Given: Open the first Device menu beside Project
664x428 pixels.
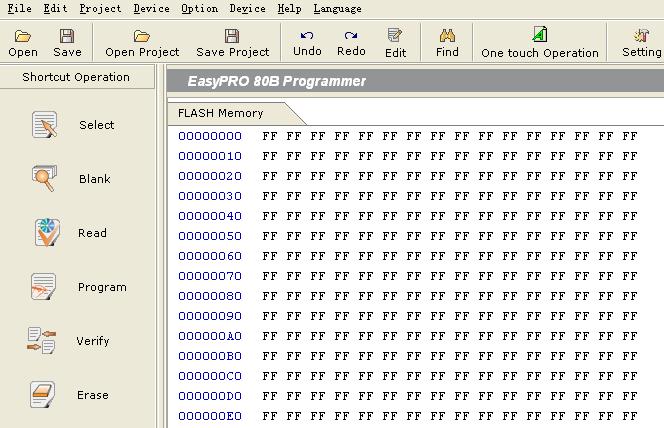Looking at the screenshot, I should click(x=152, y=8).
